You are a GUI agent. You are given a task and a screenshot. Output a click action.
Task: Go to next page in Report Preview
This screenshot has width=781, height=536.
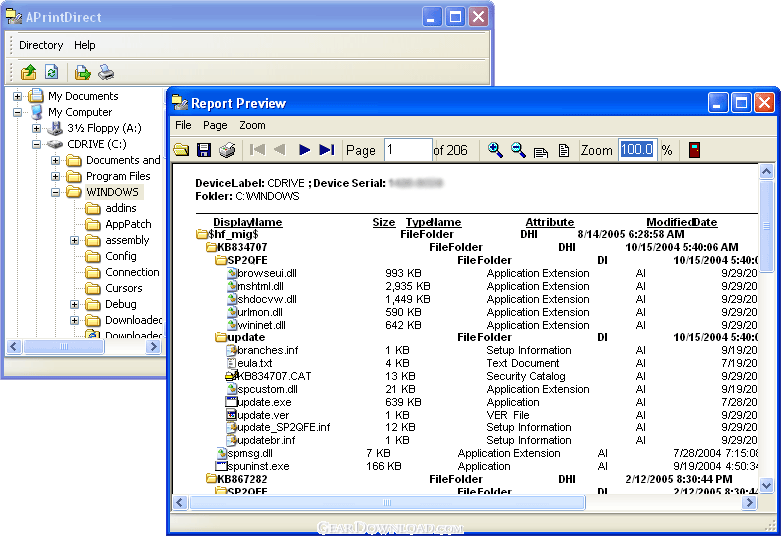pos(304,149)
